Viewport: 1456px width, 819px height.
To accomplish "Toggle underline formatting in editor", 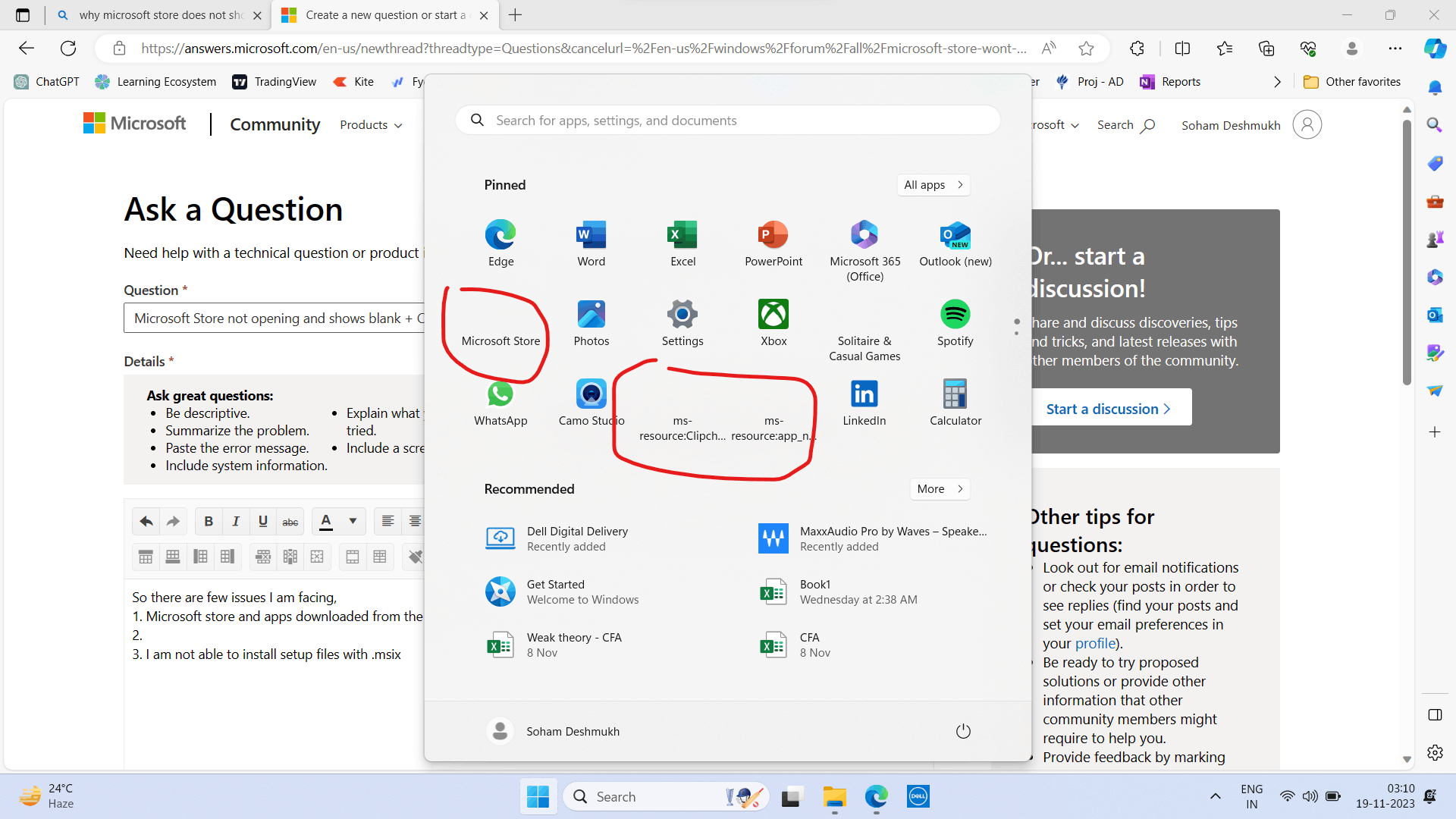I will [x=263, y=521].
